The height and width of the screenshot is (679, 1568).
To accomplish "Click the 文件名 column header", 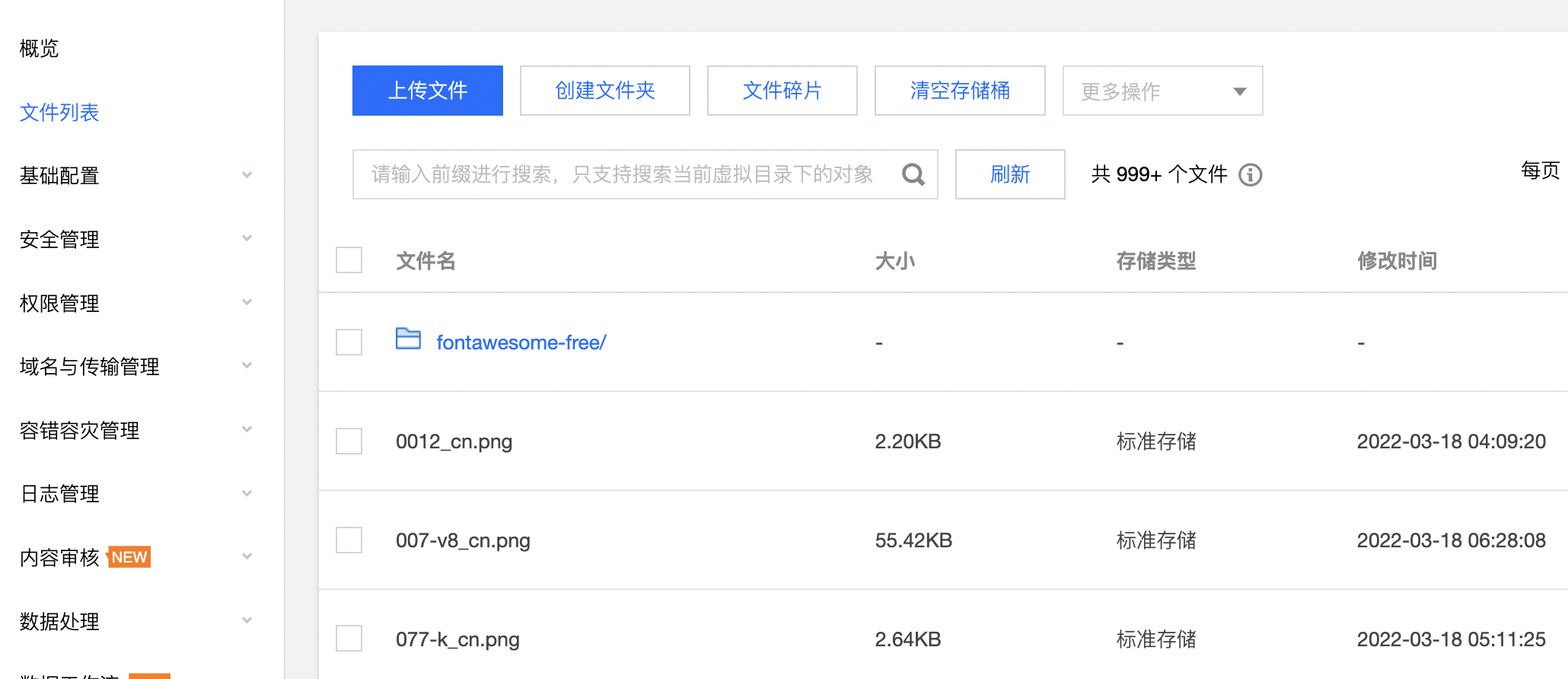I will point(425,261).
